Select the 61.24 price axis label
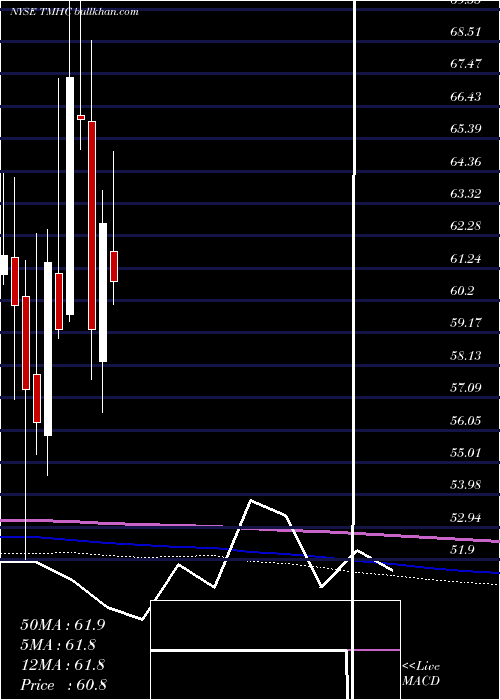The height and width of the screenshot is (700, 500). (x=466, y=258)
